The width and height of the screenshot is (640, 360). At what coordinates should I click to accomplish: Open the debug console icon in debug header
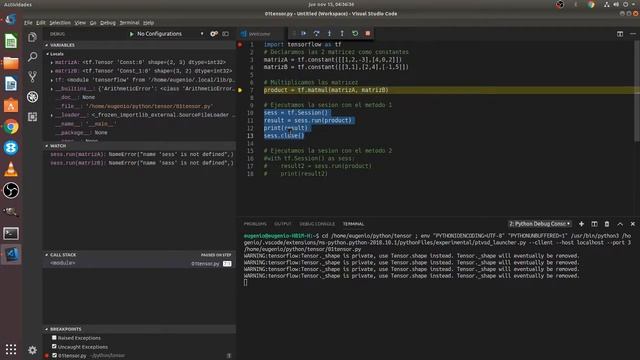226,34
